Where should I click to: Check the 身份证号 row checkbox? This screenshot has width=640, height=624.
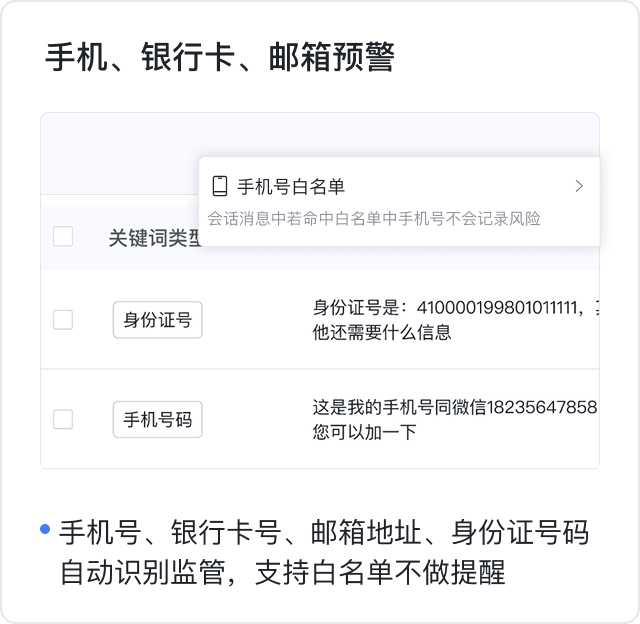(63, 320)
